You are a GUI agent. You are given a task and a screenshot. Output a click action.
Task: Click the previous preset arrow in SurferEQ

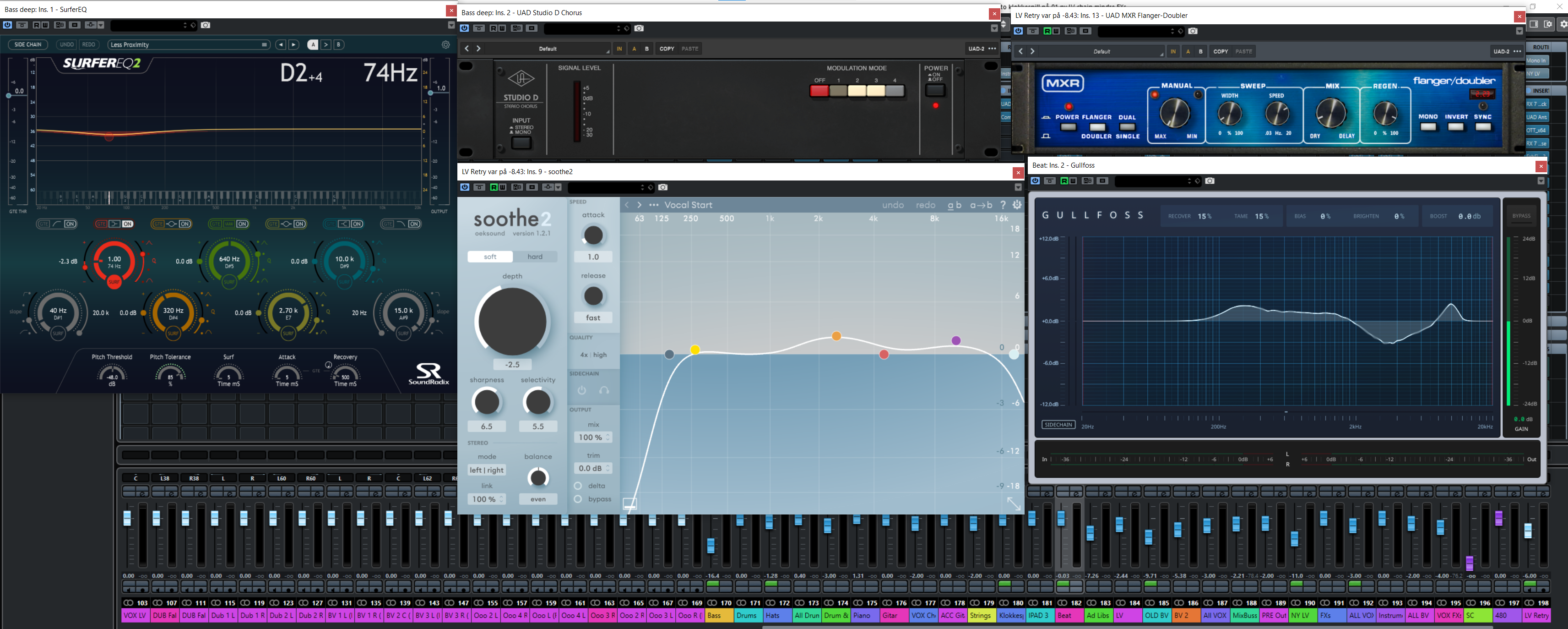click(280, 44)
